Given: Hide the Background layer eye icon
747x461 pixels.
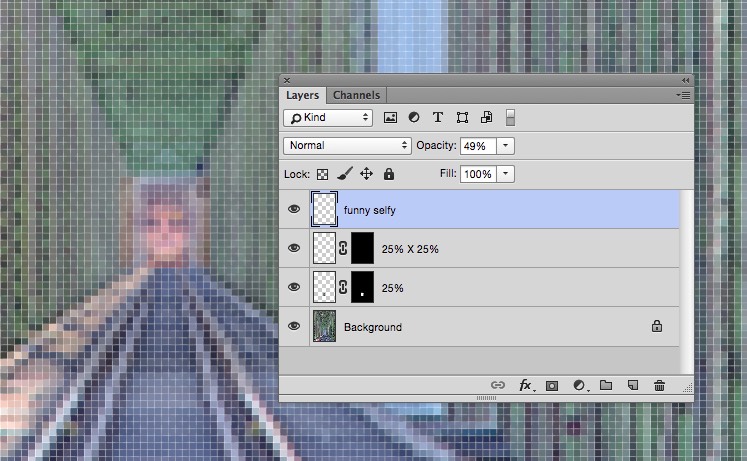Looking at the screenshot, I should [294, 326].
